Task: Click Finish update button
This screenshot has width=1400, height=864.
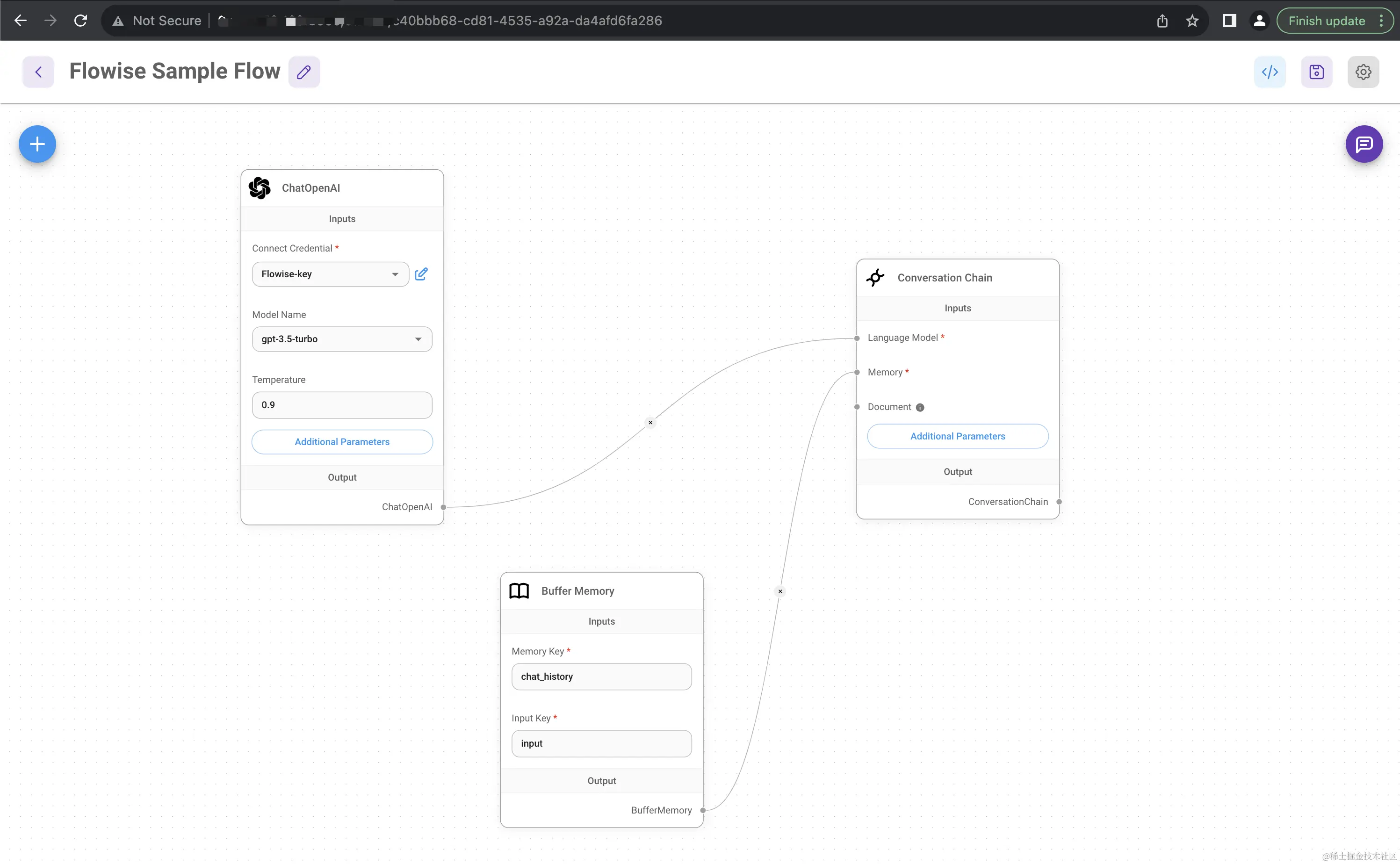Action: coord(1326,21)
